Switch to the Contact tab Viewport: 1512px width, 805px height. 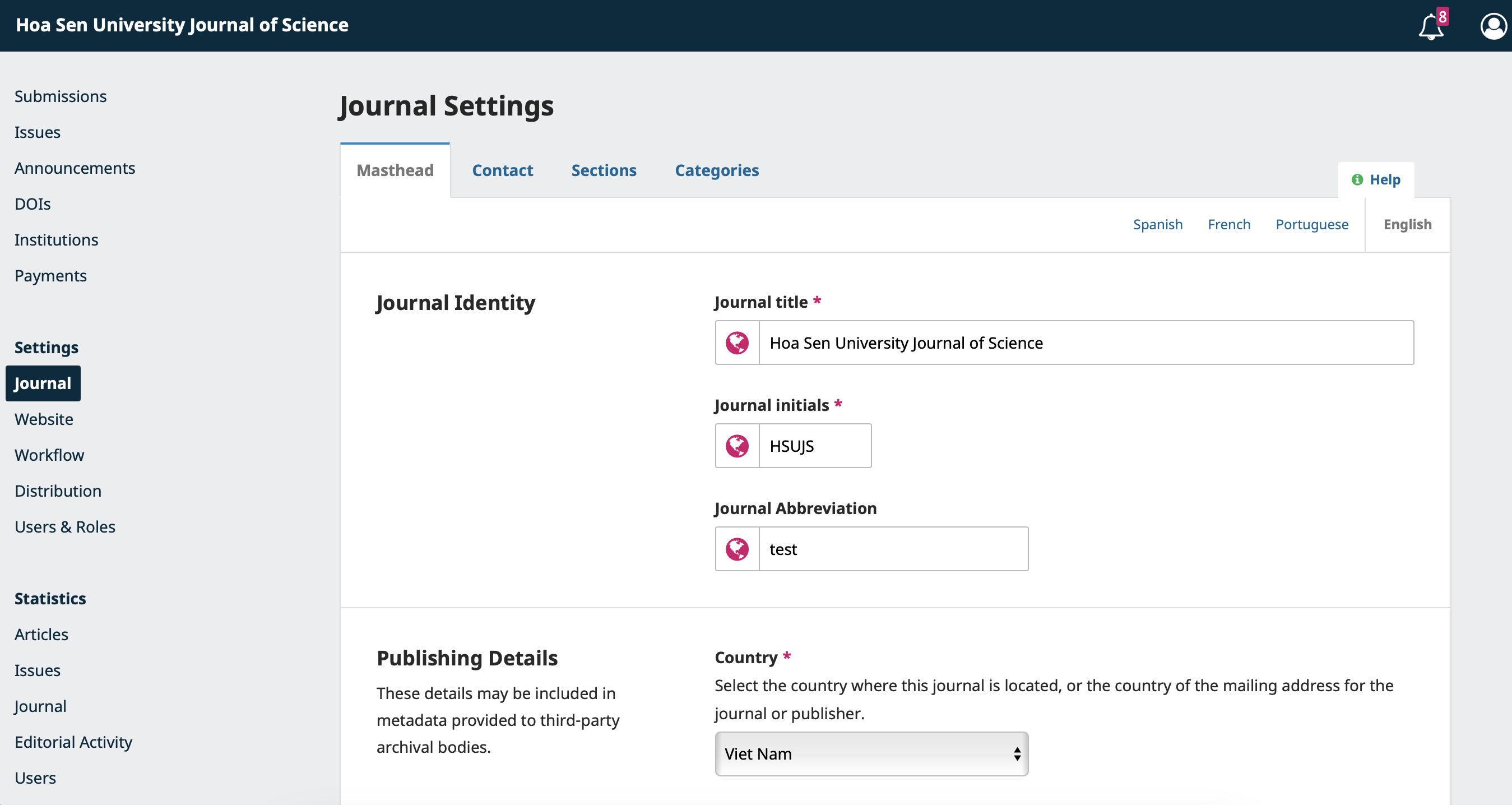pos(503,170)
